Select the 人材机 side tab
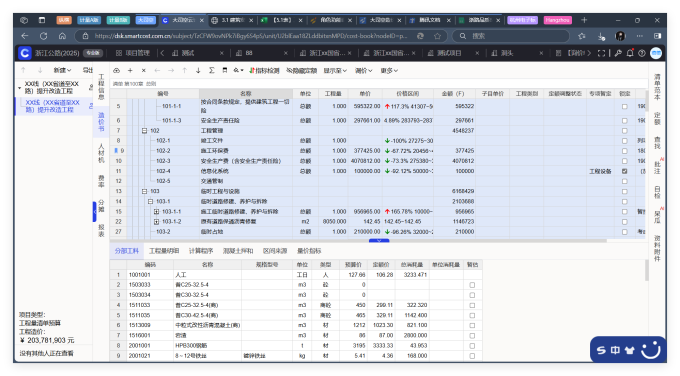Screen dimensions: 680x376 [101, 153]
